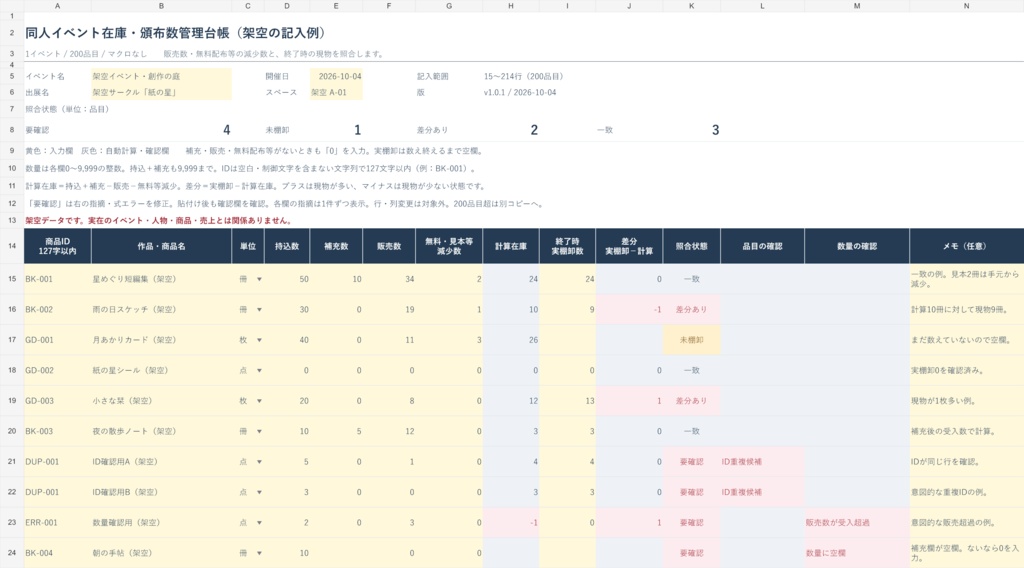This screenshot has width=1024, height=568.
Task: Select column C header
Action: tap(248, 6)
